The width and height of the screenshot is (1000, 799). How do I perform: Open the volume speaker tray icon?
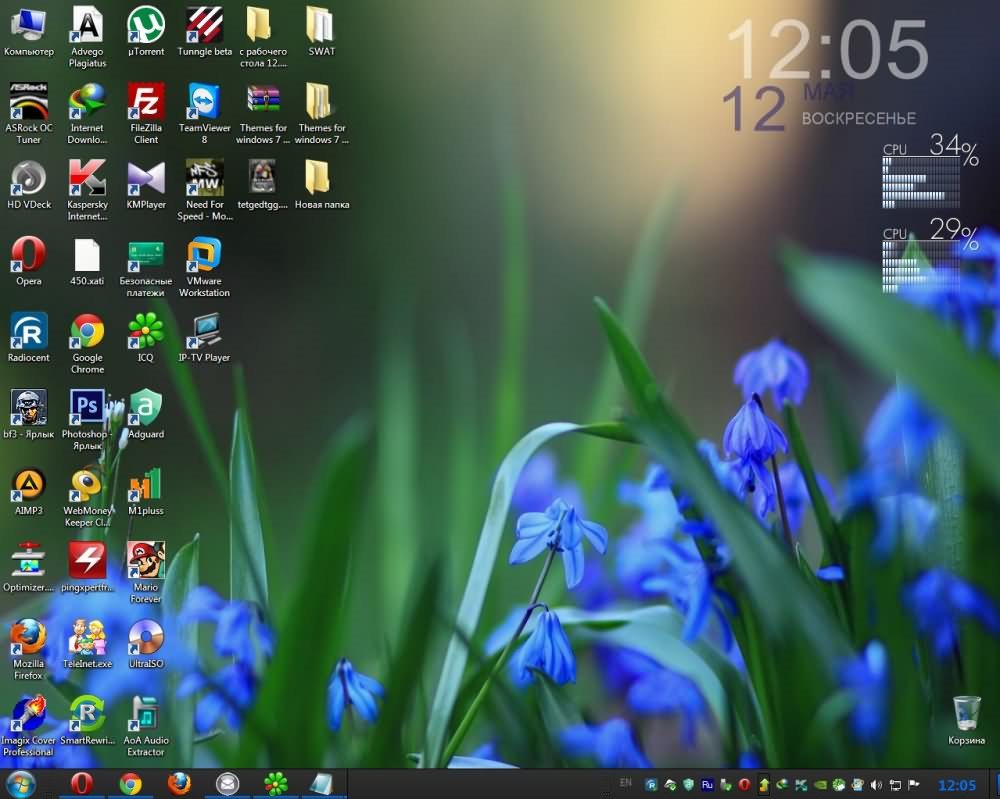point(876,785)
